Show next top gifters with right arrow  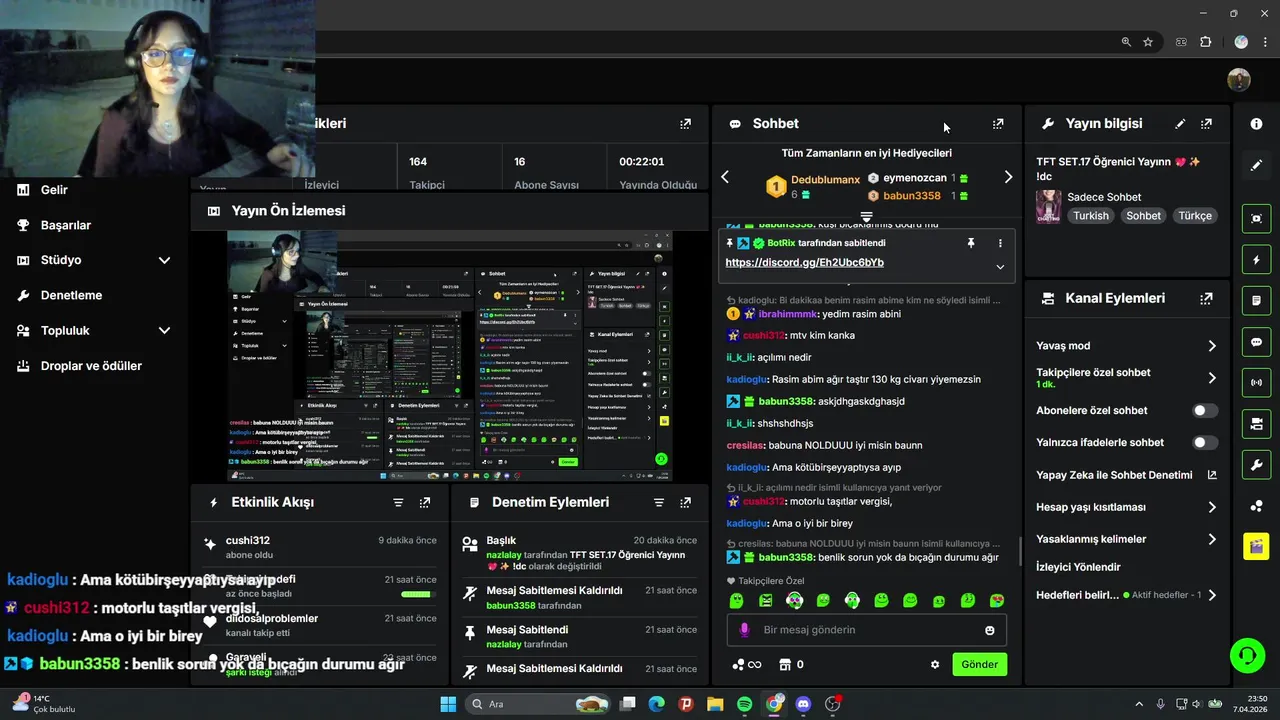[x=1008, y=177]
